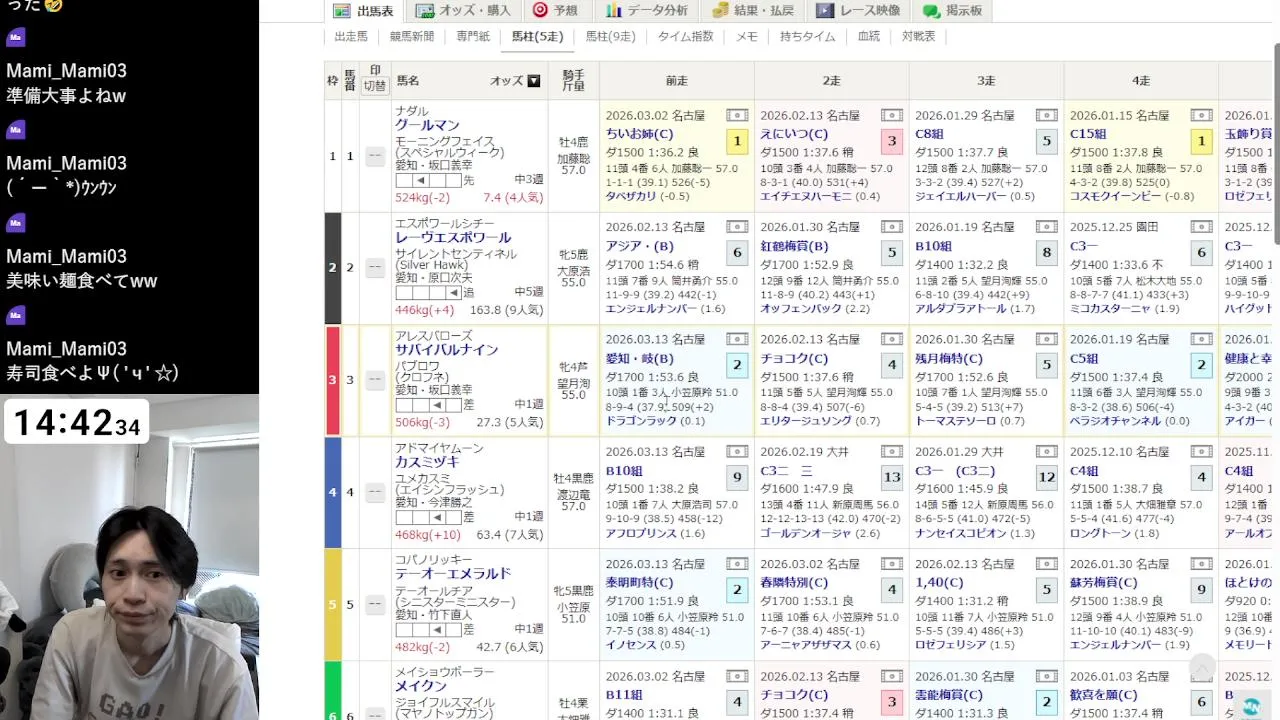Screen dimensions: 1280x720
Task: Open race video for C3二 三 大井 race
Action: [892, 453]
